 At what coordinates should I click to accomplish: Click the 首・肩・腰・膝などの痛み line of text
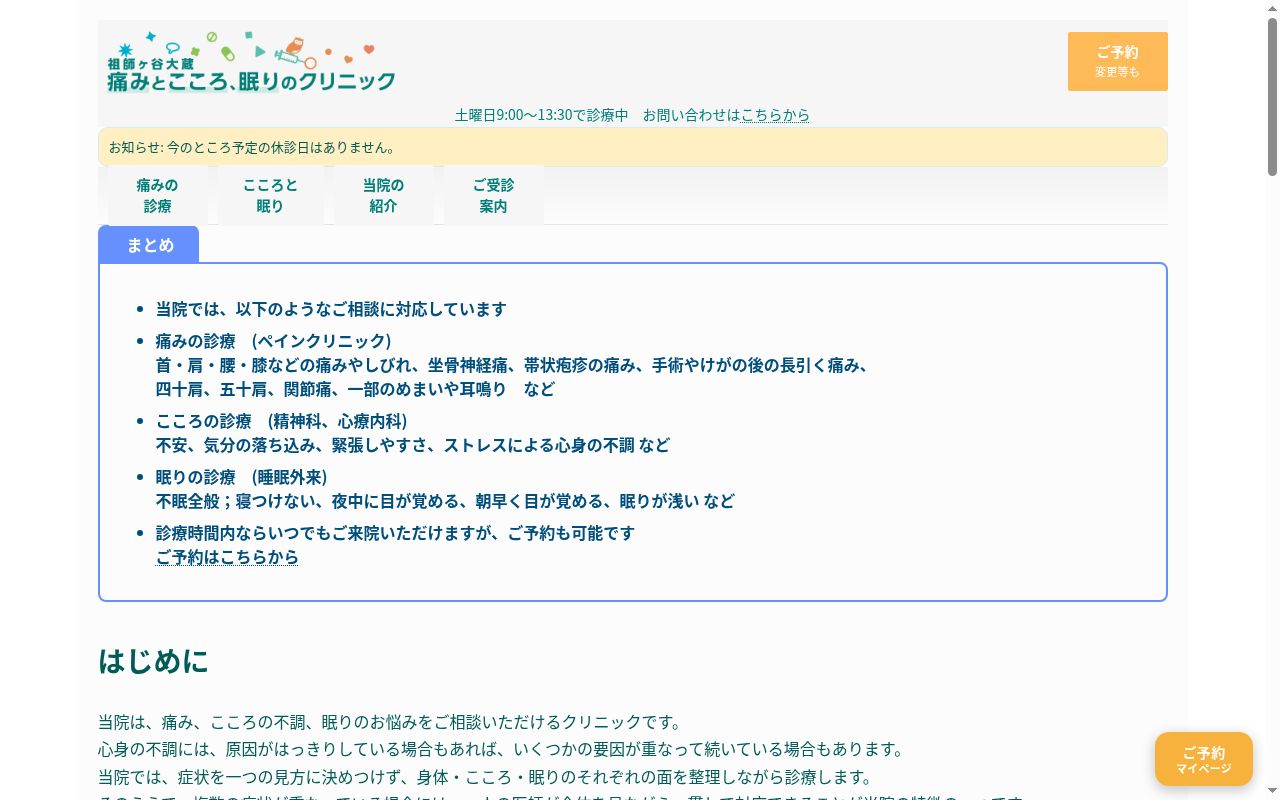[x=512, y=365]
